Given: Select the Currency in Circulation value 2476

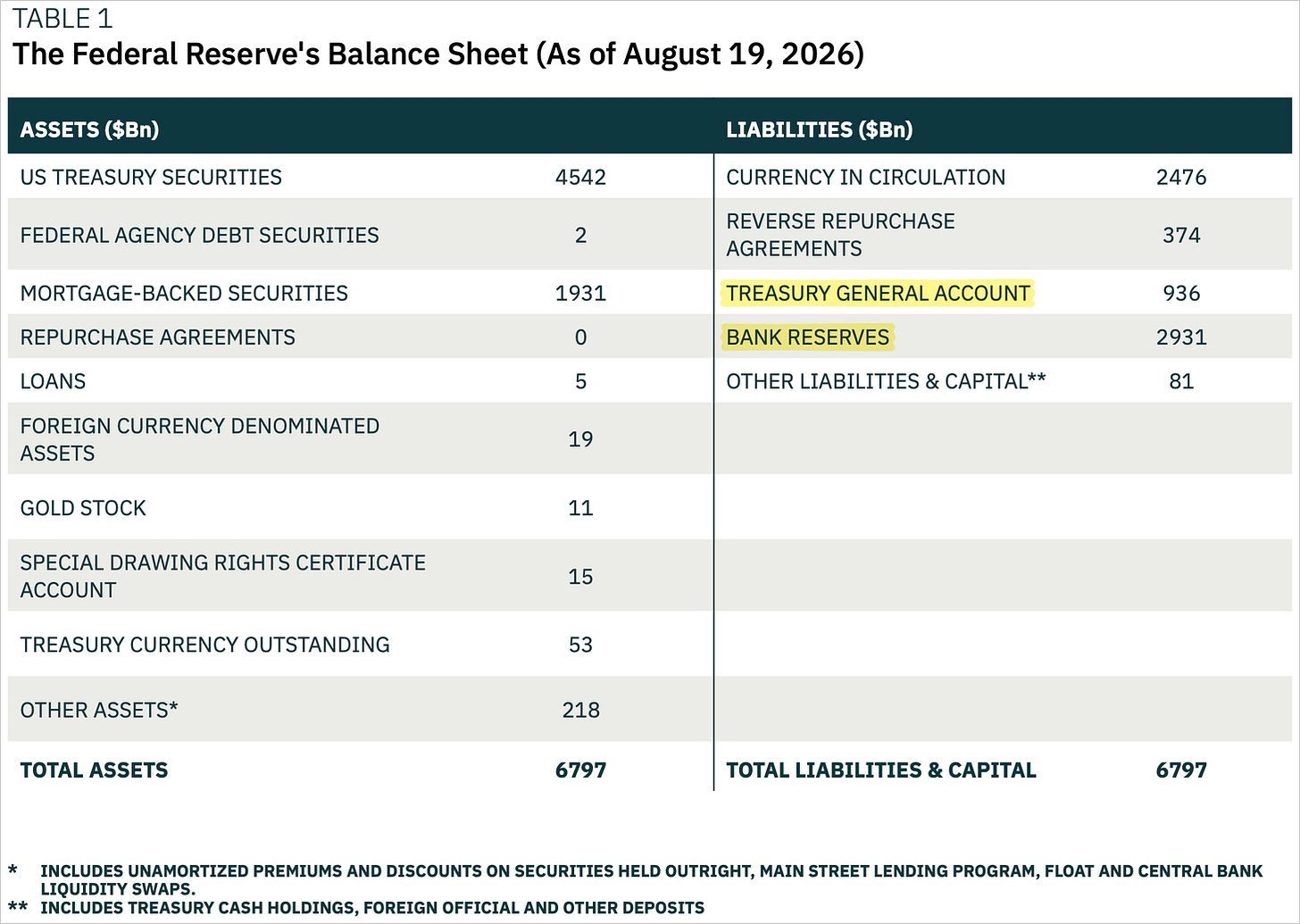Looking at the screenshot, I should pyautogui.click(x=1181, y=177).
